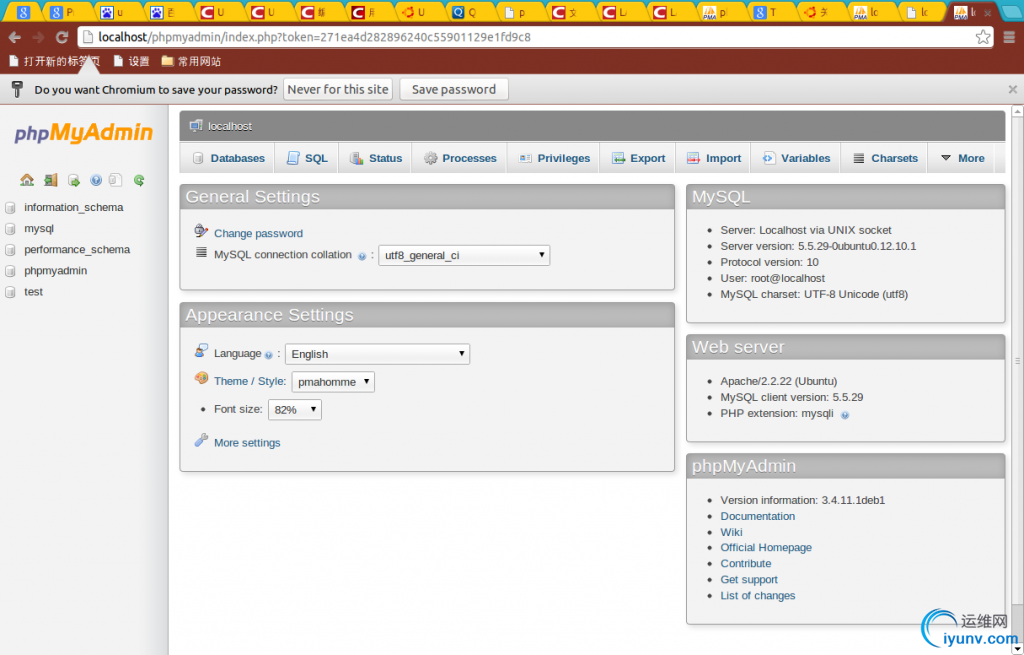Click the Log out door icon

coord(50,180)
